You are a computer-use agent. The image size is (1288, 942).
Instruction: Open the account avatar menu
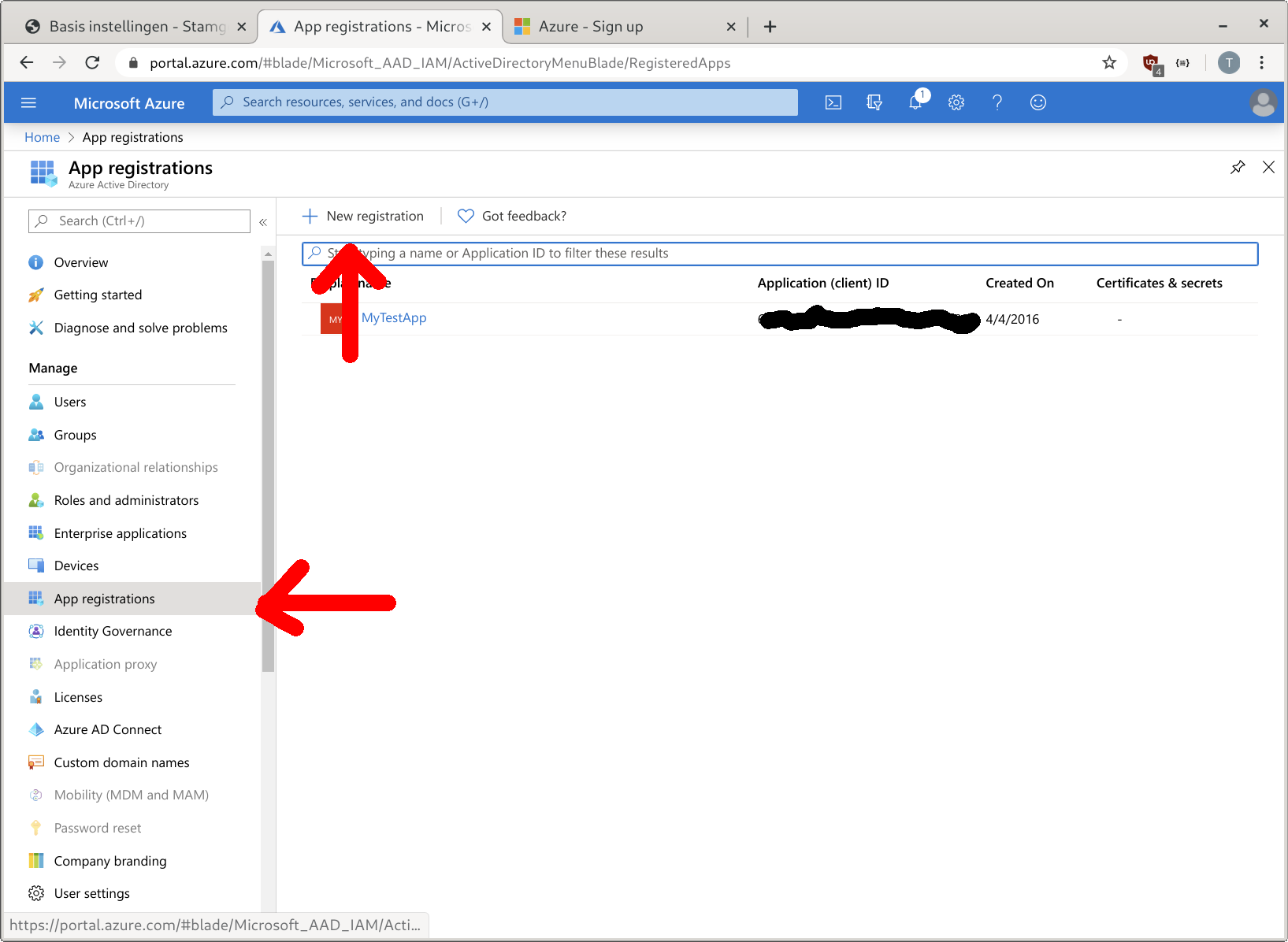(1263, 102)
